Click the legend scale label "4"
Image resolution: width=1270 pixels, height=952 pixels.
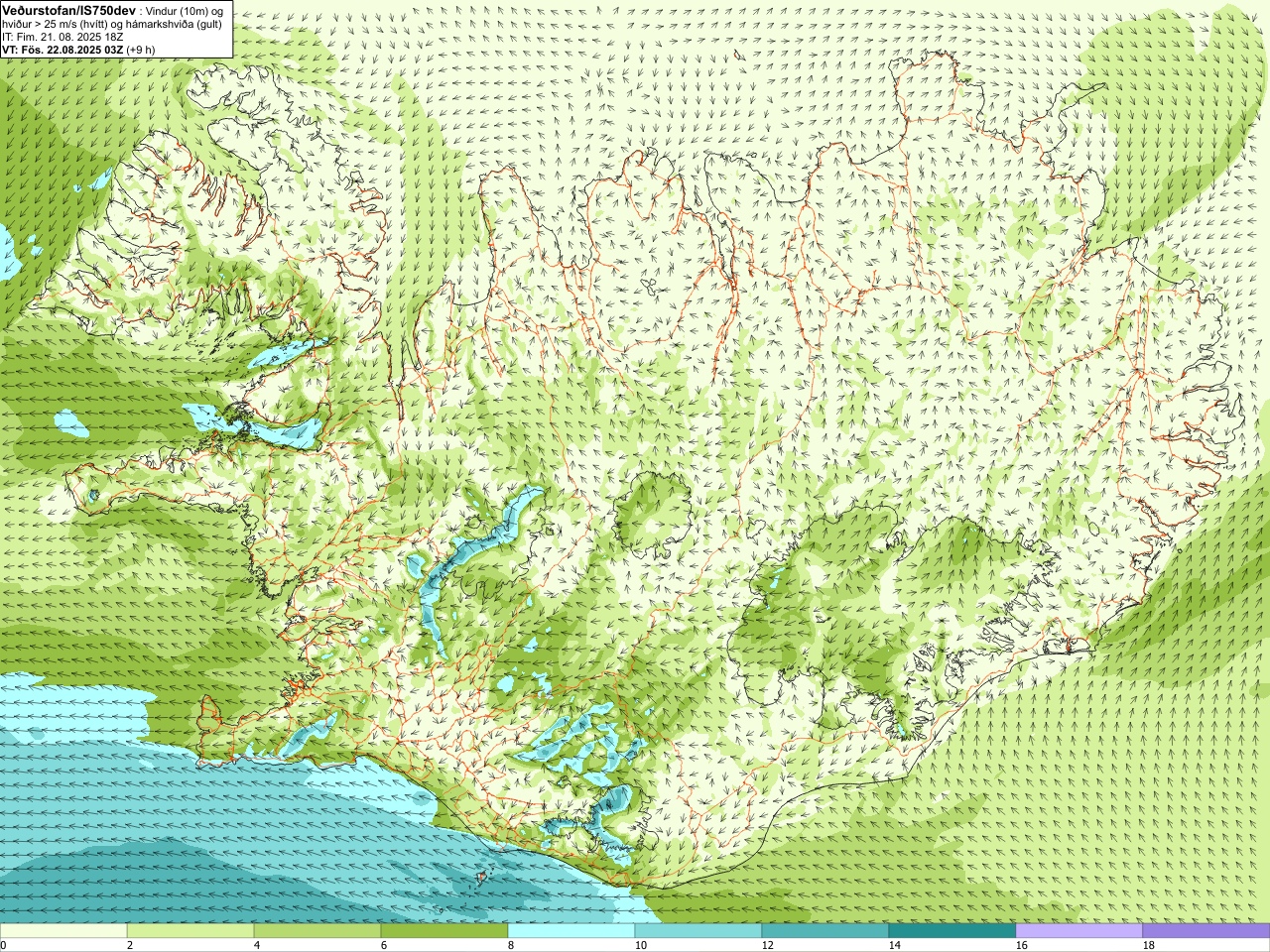(257, 945)
